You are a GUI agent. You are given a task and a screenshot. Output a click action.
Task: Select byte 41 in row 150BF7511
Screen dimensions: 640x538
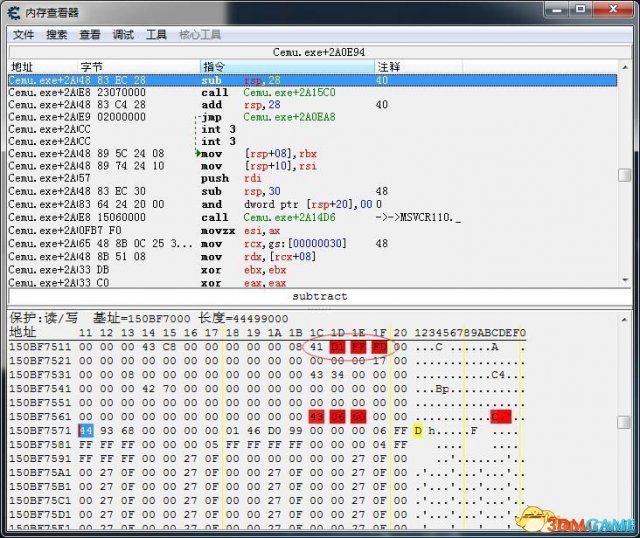[316, 347]
